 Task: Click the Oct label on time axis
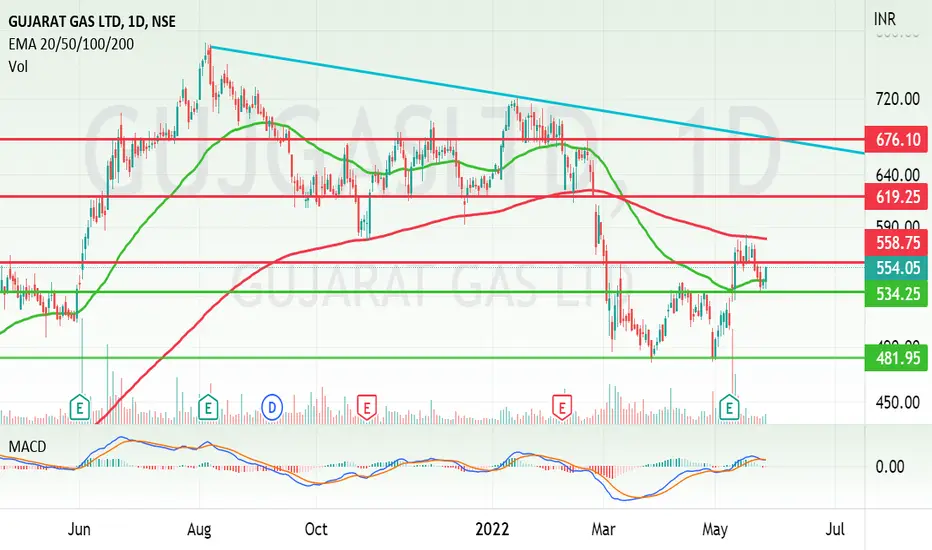point(316,529)
